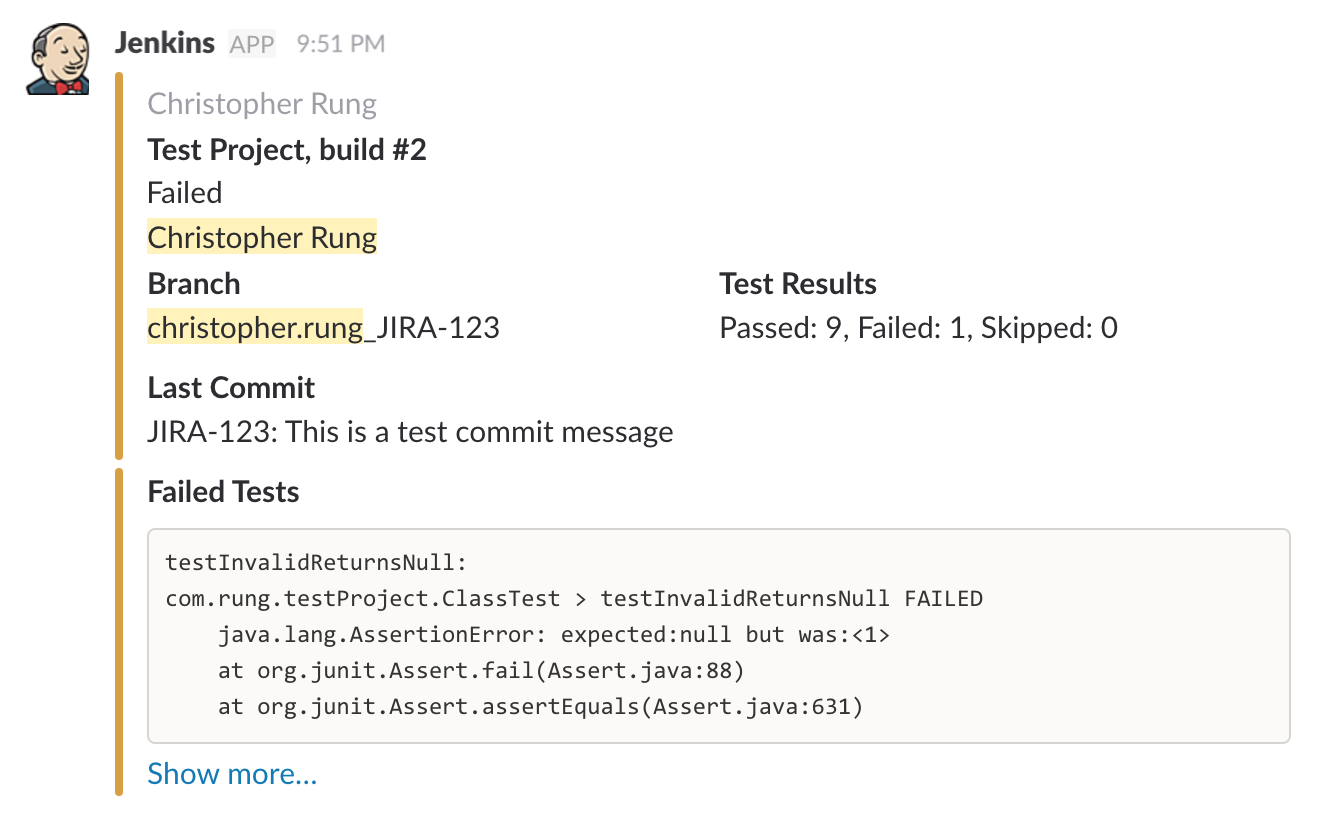This screenshot has height=832, width=1332.
Task: Click inside the failed tests code block
Action: pyautogui.click(x=718, y=636)
